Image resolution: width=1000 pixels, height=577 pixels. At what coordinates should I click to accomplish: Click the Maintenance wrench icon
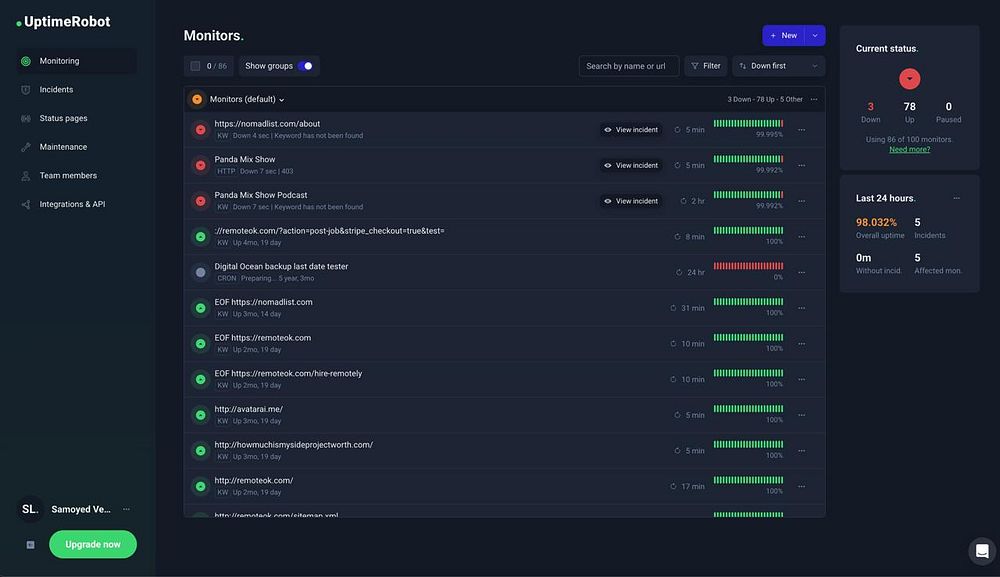coord(26,147)
